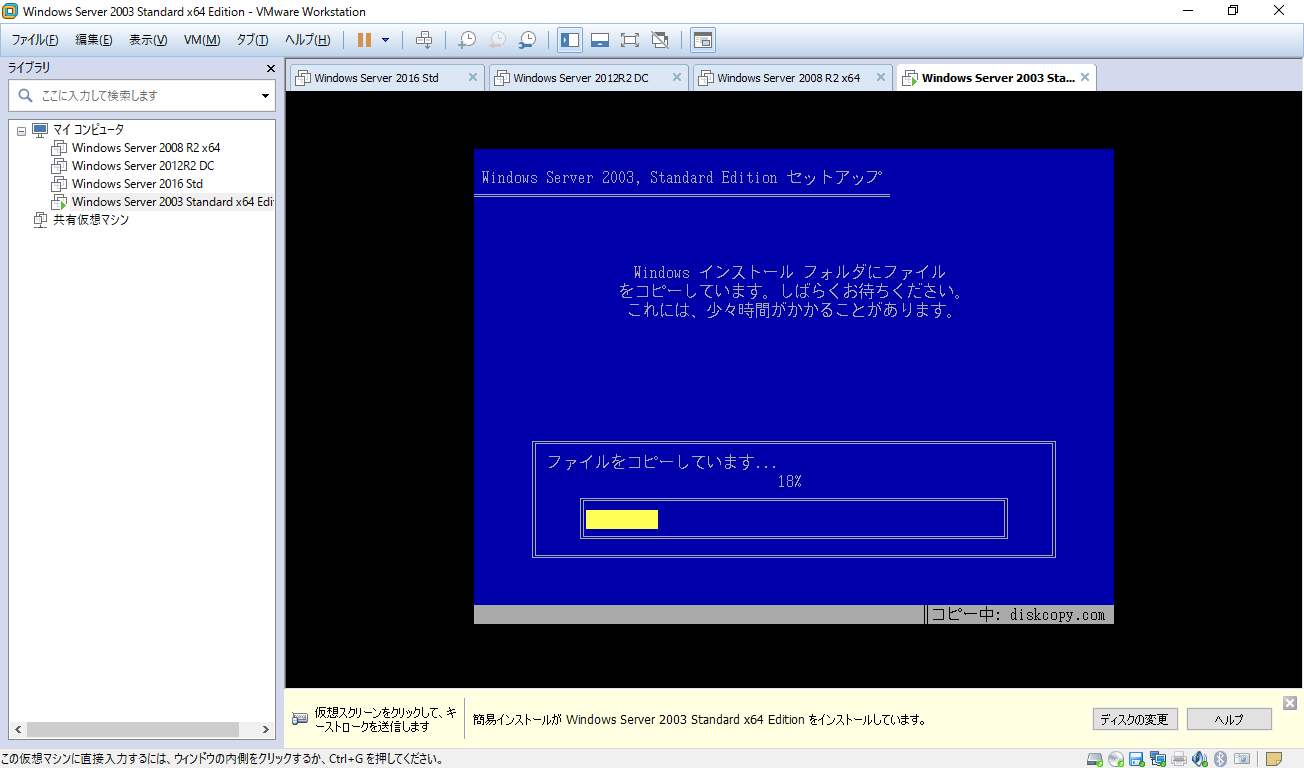
Task: Toggle the thumbnail bar view button
Action: click(600, 40)
